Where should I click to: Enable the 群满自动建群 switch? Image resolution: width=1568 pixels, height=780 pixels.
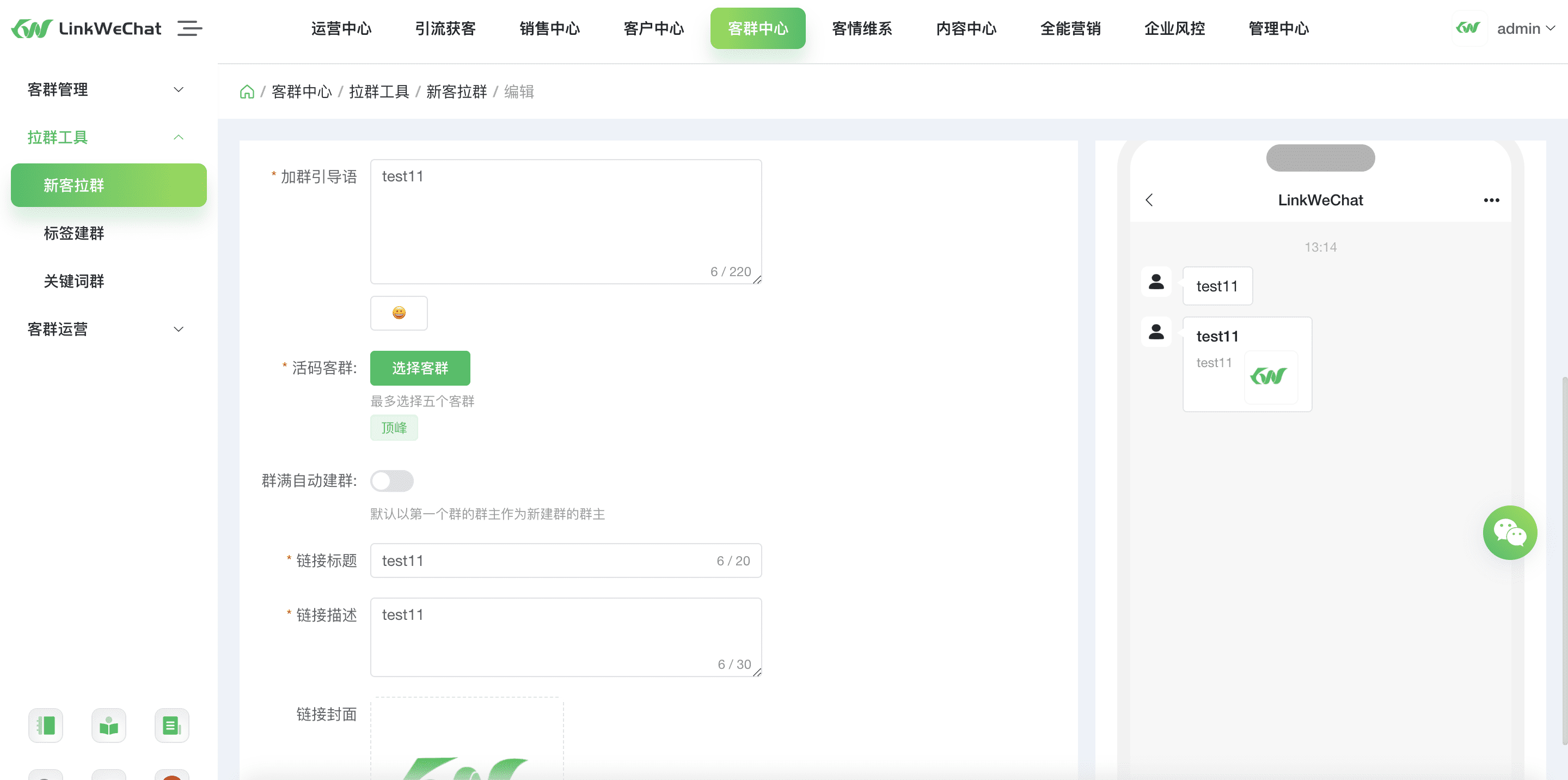[x=392, y=481]
